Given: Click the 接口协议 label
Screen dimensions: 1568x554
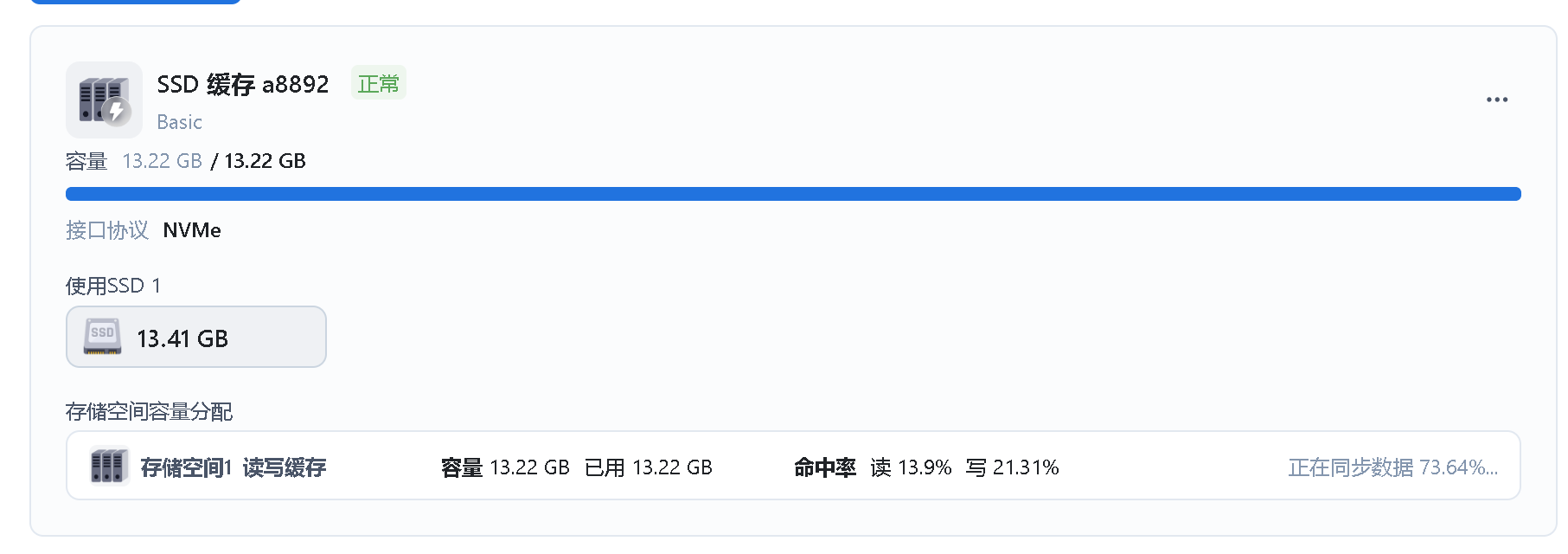Looking at the screenshot, I should pos(107,230).
